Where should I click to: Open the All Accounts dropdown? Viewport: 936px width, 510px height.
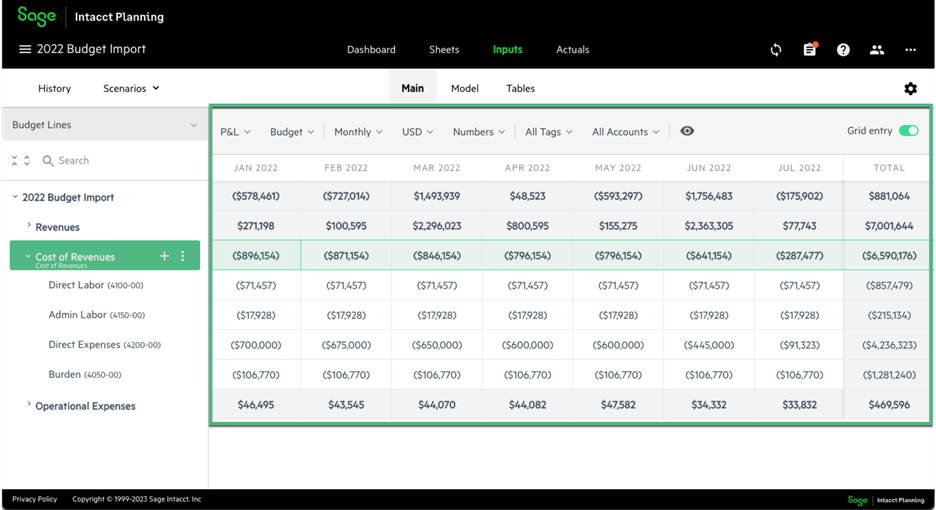626,131
